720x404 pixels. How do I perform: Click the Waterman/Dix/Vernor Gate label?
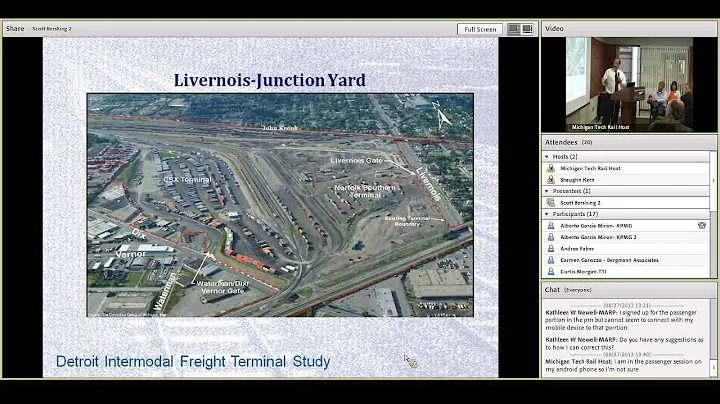point(222,287)
